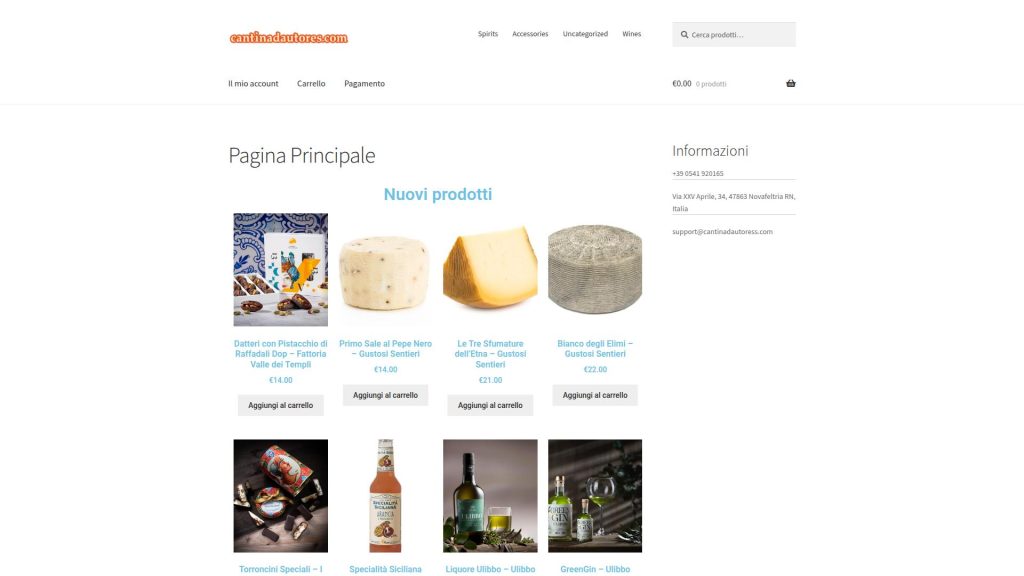This screenshot has height=576, width=1024.
Task: Open the Datteri con Pistacchio product image
Action: coord(281,270)
